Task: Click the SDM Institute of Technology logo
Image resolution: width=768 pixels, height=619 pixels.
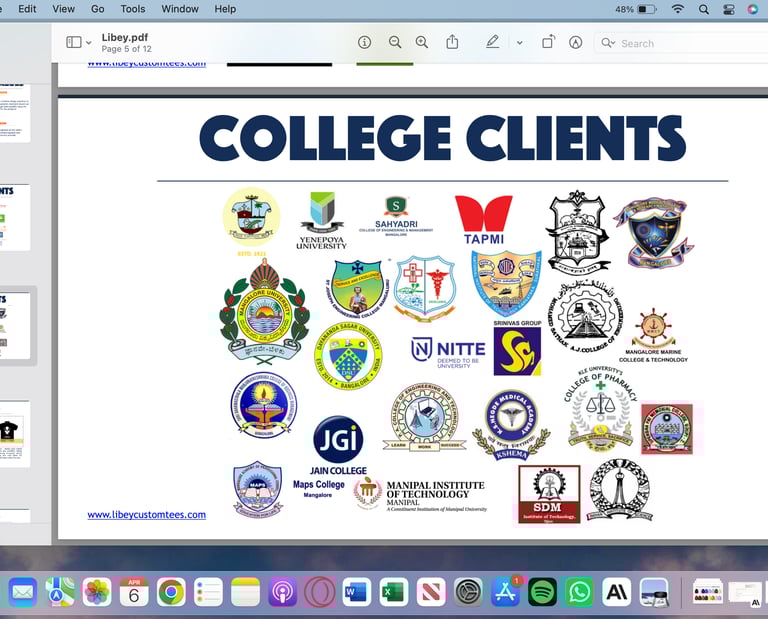Action: click(x=549, y=494)
